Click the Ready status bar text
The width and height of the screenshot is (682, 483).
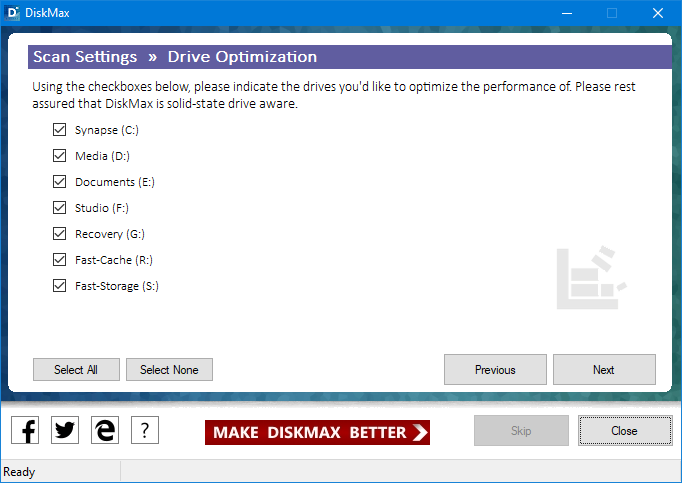19,472
